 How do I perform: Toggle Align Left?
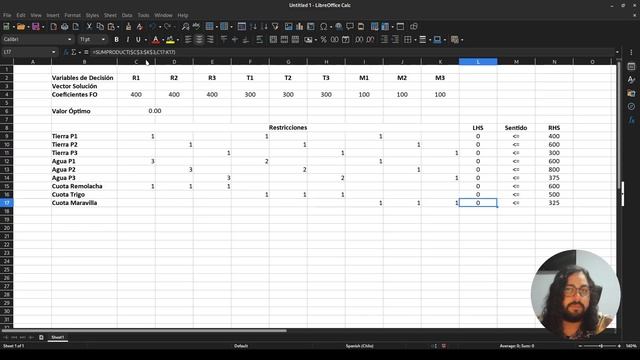tap(188, 40)
